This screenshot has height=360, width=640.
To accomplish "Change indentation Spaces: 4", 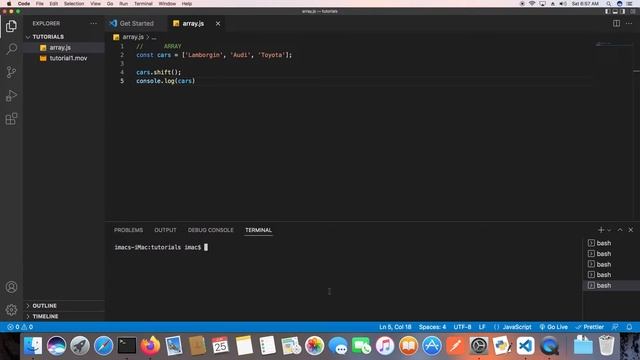I will click(x=432, y=327).
